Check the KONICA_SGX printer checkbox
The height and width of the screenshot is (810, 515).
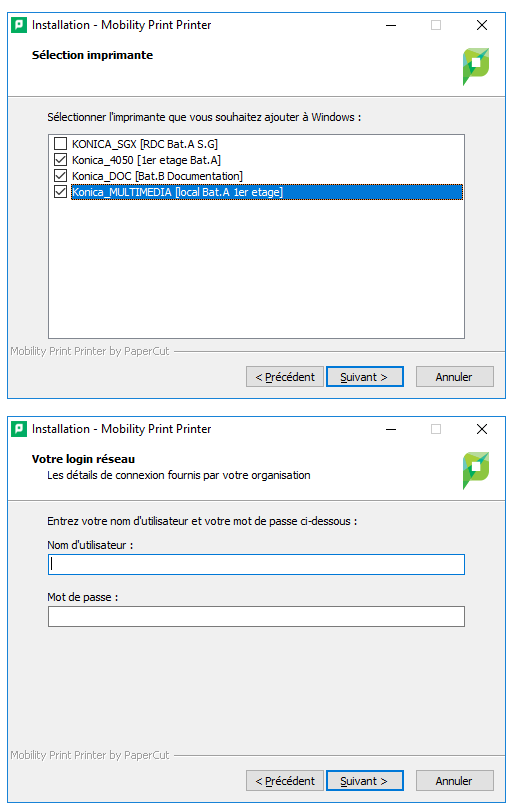point(60,144)
